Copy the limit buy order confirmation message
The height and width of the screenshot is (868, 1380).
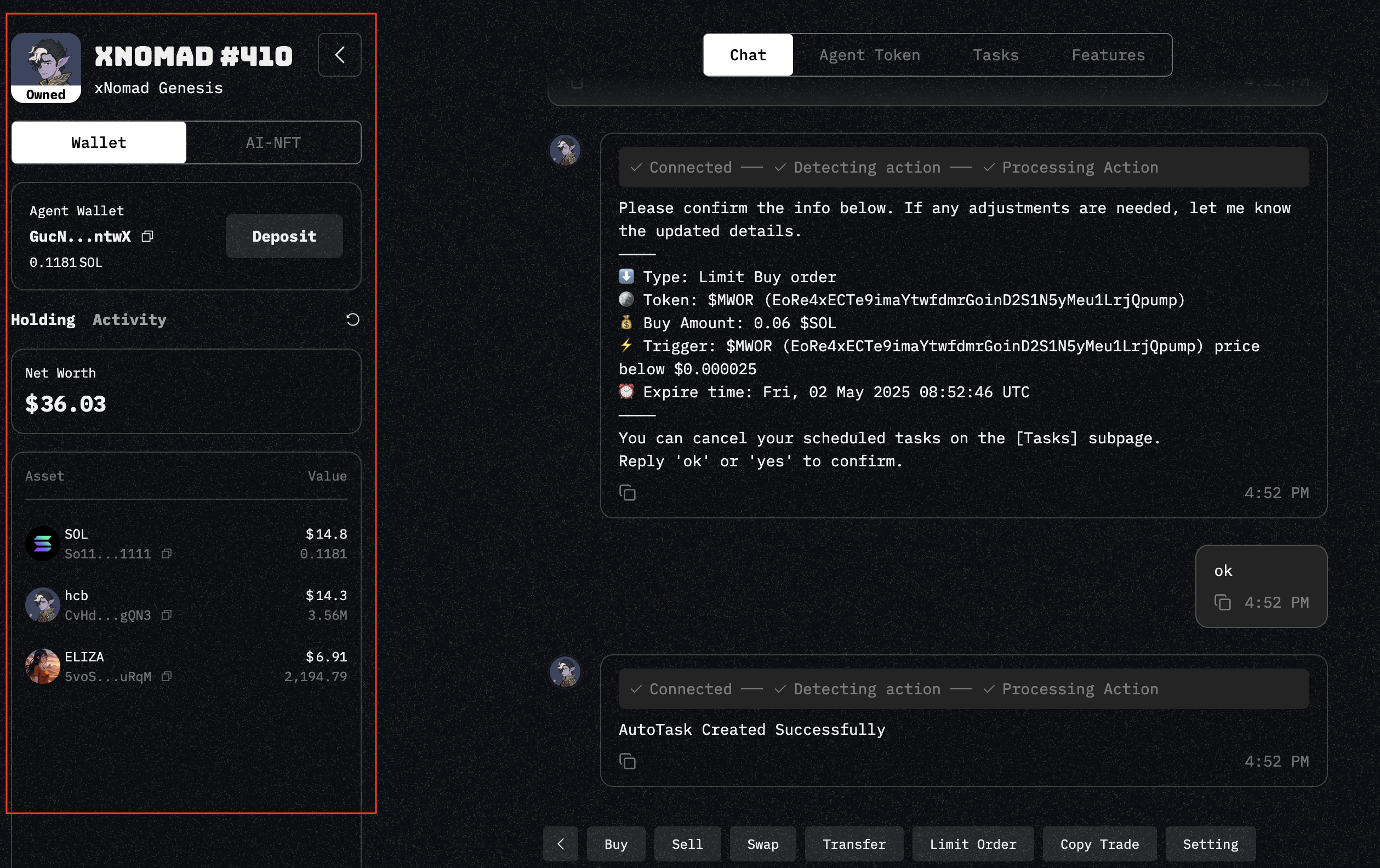pos(628,493)
